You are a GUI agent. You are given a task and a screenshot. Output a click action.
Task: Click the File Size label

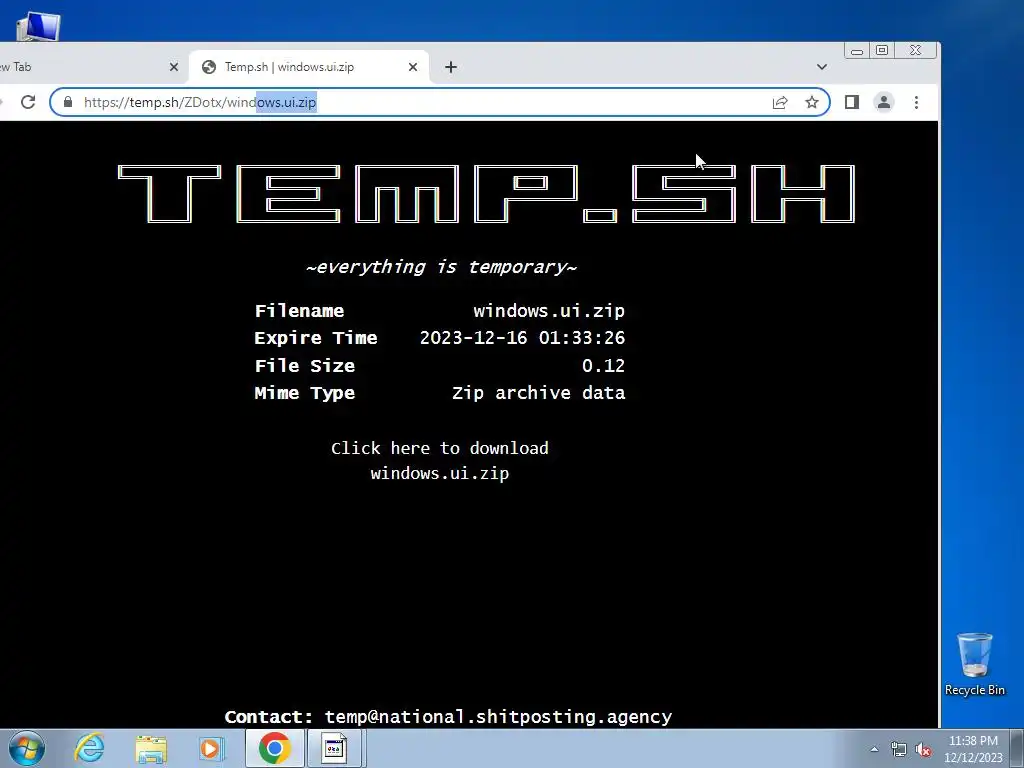pyautogui.click(x=304, y=365)
